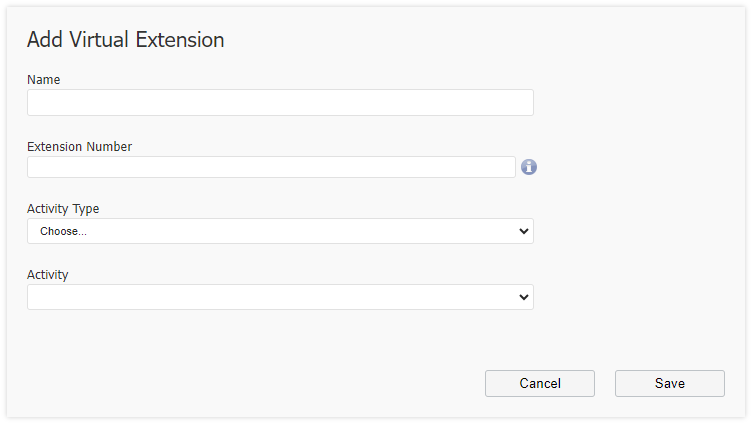
Task: Select the Extension Number text box
Action: 271,167
